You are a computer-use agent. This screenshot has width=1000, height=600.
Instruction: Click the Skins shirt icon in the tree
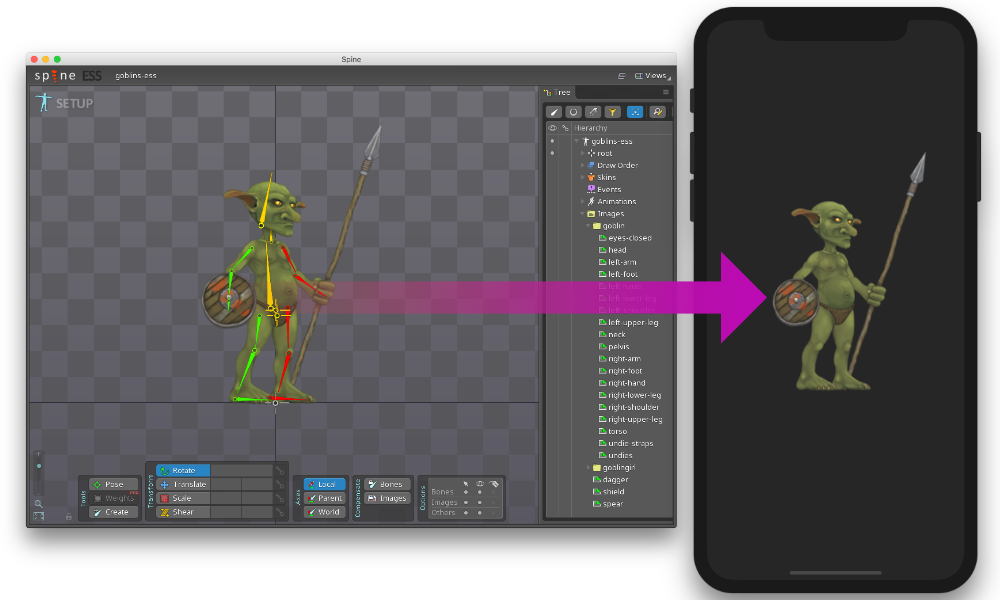pos(591,177)
